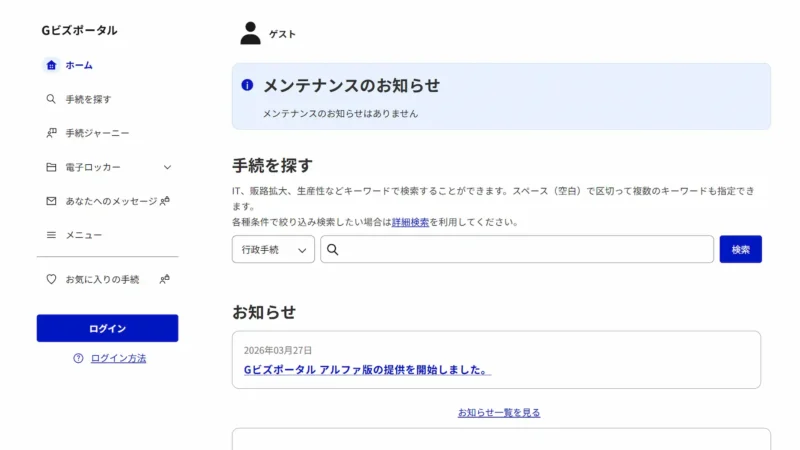Click the envelope icon for あなたへのメッセージ
This screenshot has height=450, width=800.
point(51,201)
